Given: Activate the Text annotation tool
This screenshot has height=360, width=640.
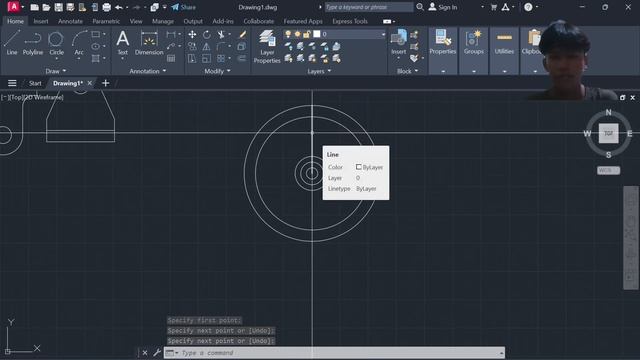Looking at the screenshot, I should tap(122, 42).
